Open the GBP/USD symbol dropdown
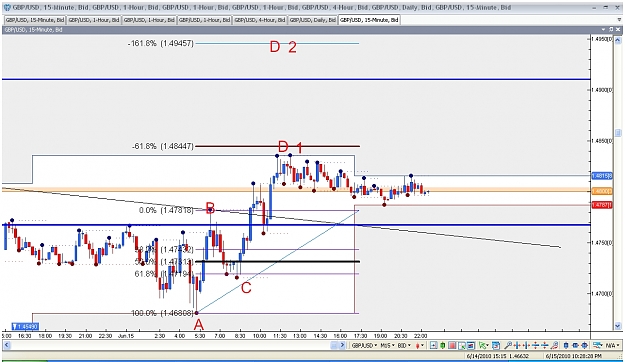This screenshot has width=625, height=362. (x=364, y=345)
